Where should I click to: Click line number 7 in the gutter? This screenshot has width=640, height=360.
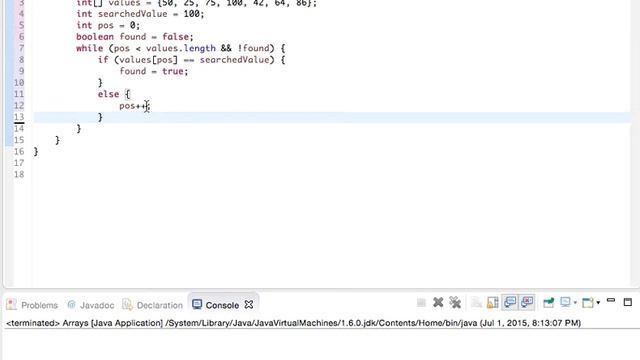tap(21, 48)
